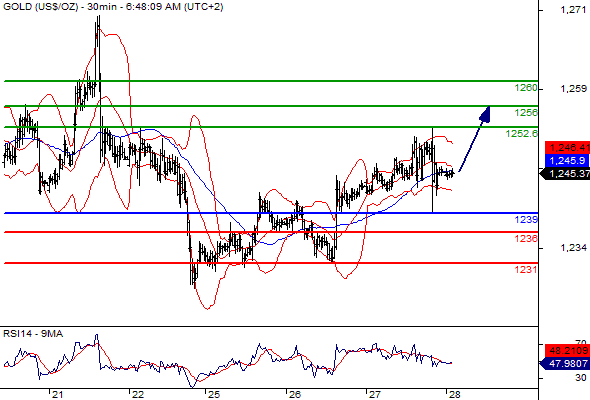Click date label 26 on time axis
Image resolution: width=590 pixels, height=400 pixels.
click(295, 395)
